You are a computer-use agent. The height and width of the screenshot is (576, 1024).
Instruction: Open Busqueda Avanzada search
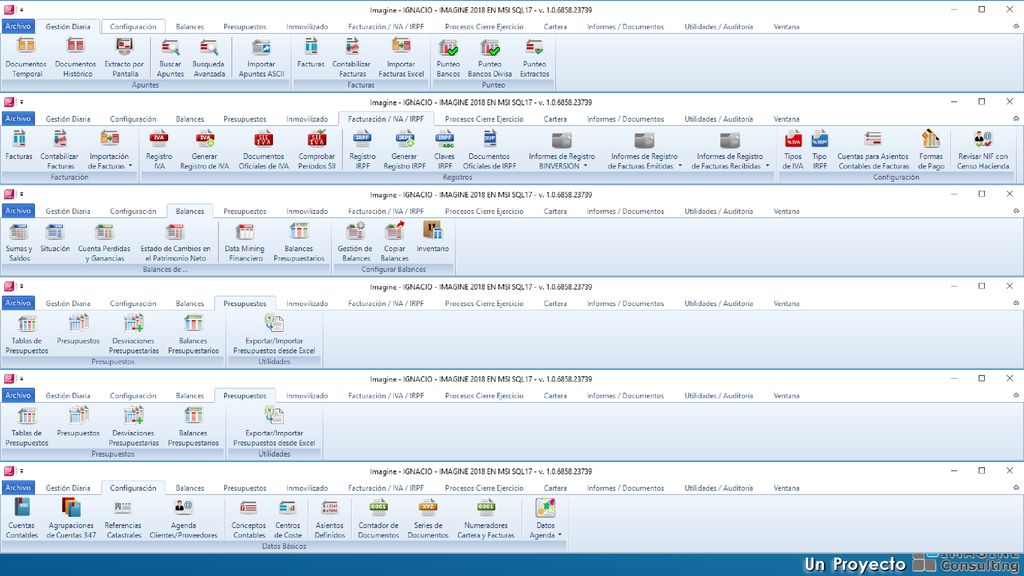(x=209, y=57)
